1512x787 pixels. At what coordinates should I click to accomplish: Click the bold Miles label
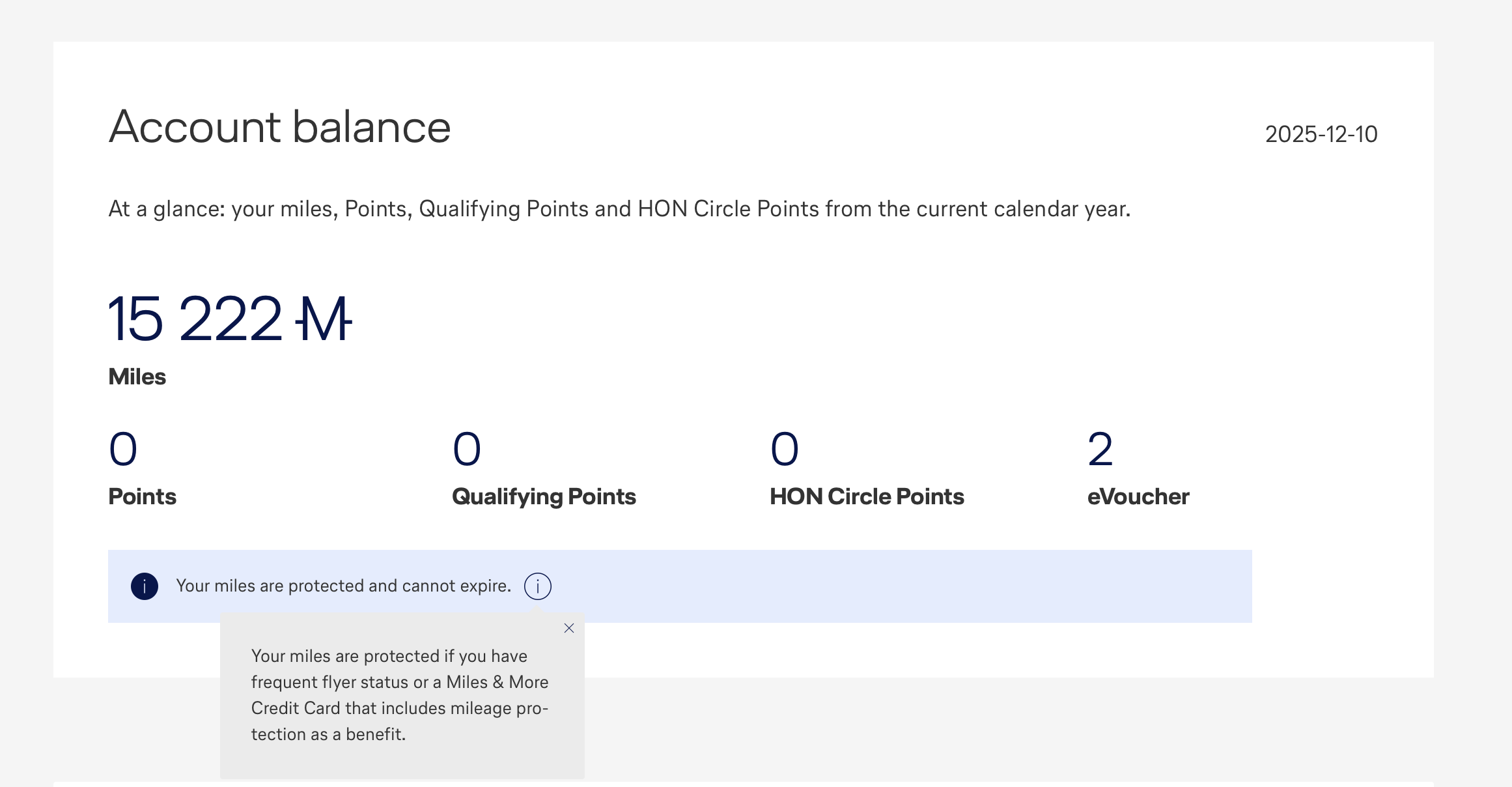coord(137,377)
